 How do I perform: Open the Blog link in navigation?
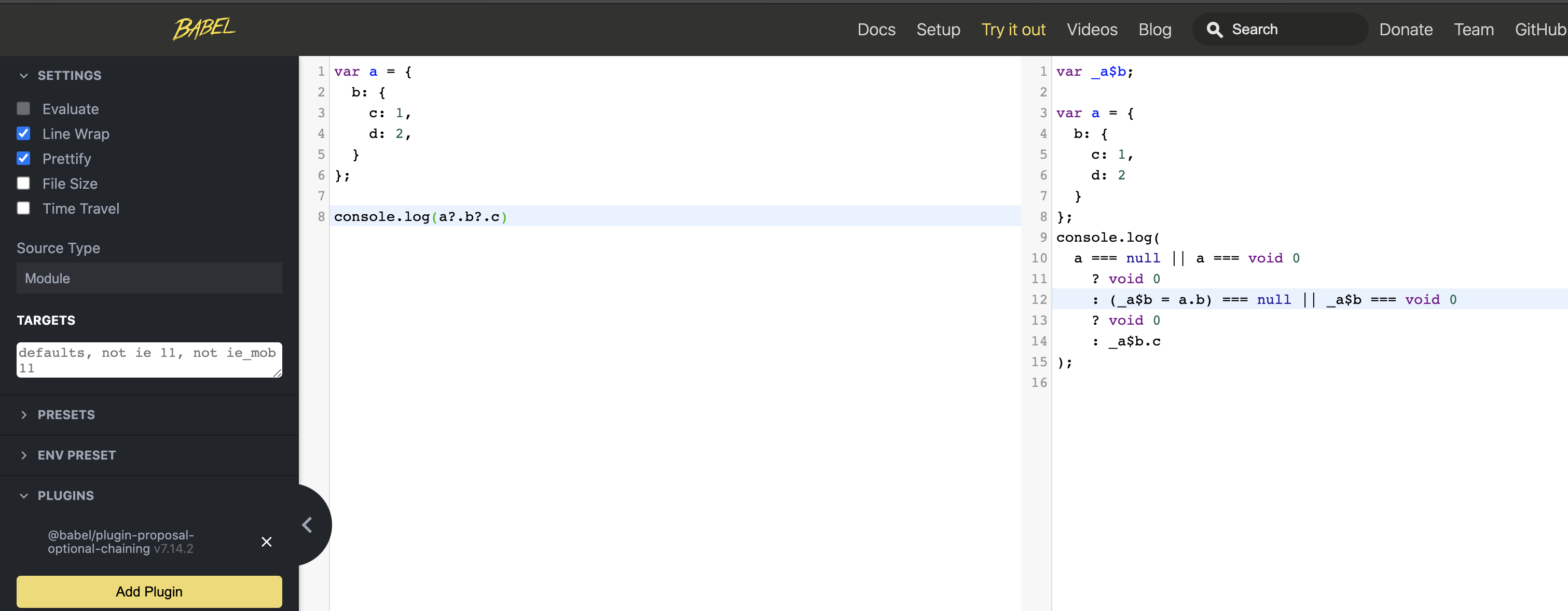(x=1154, y=29)
